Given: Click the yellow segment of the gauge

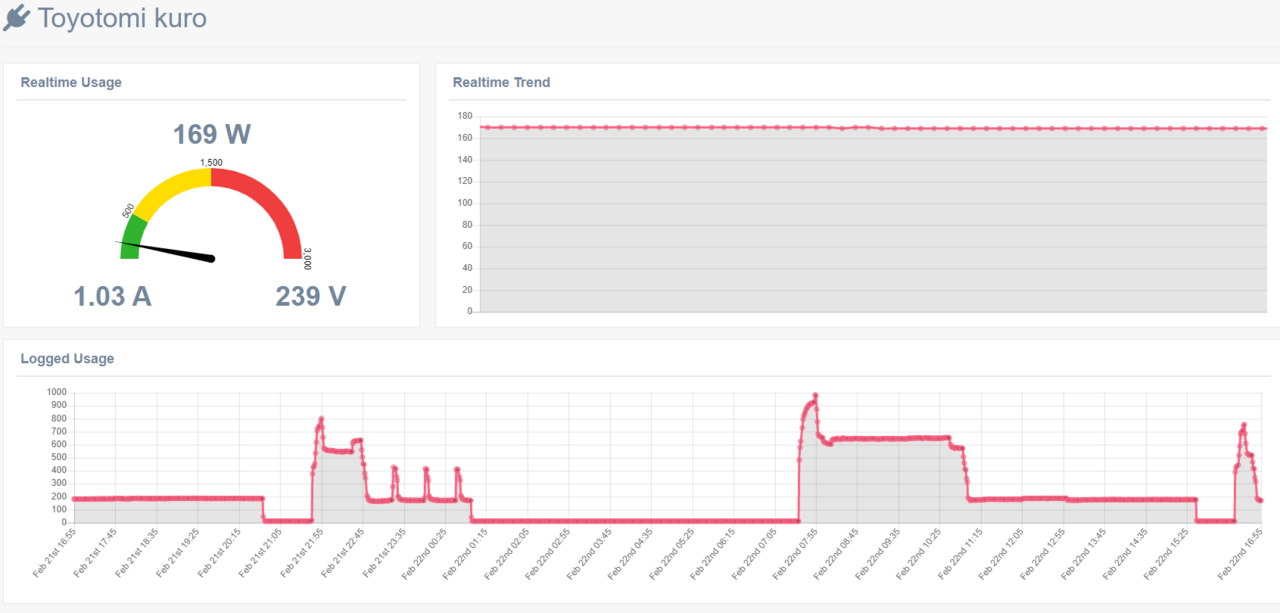Looking at the screenshot, I should click(x=168, y=190).
